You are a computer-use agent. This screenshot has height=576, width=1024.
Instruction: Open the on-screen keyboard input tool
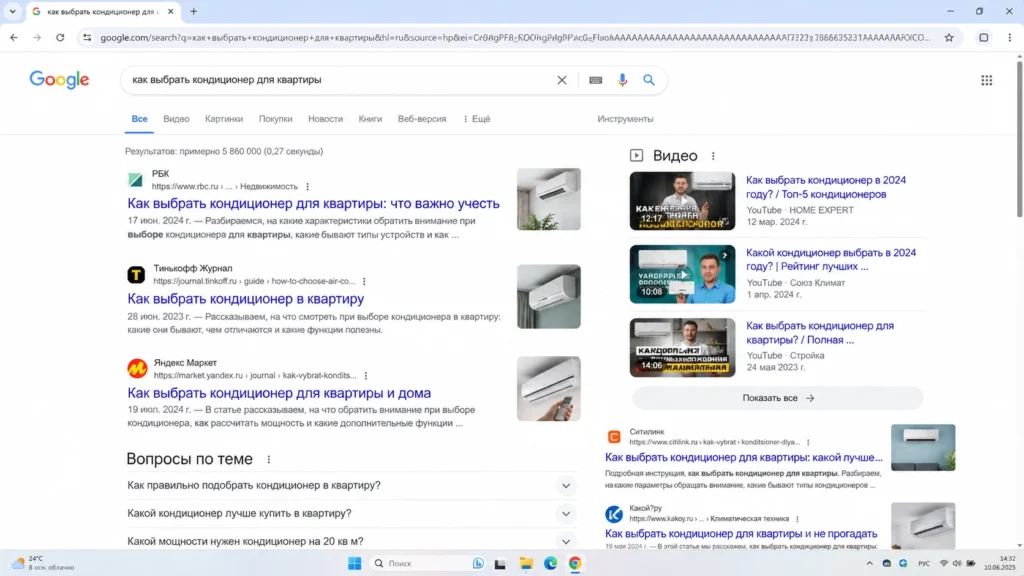[595, 80]
